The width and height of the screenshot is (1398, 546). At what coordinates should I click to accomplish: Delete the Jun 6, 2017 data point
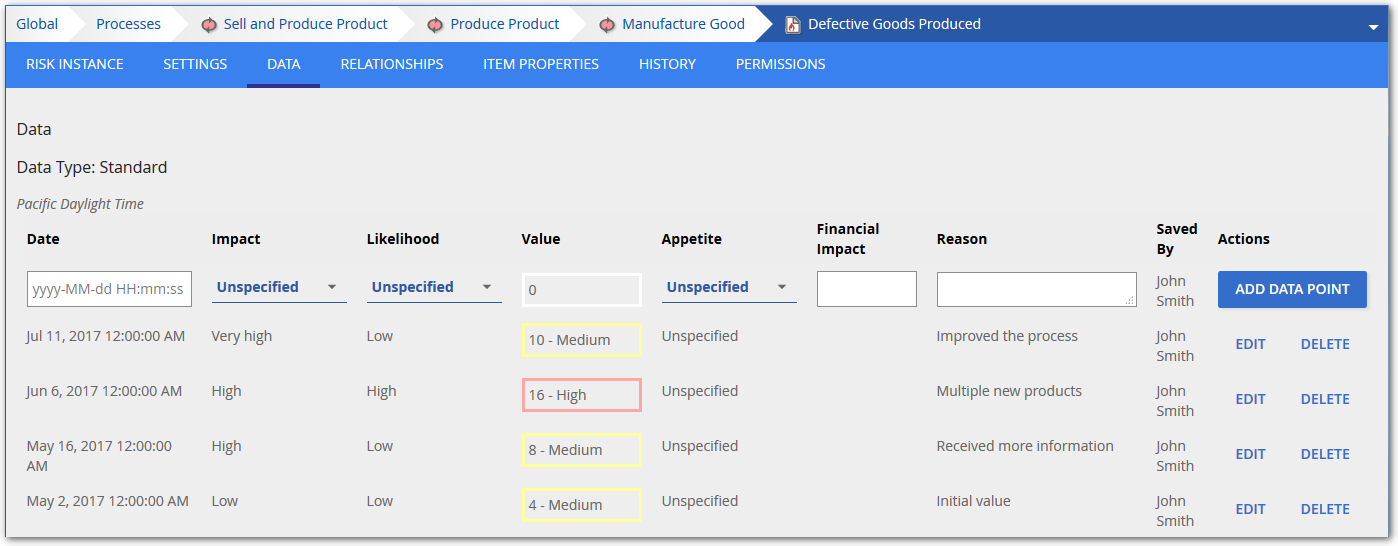coord(1325,399)
